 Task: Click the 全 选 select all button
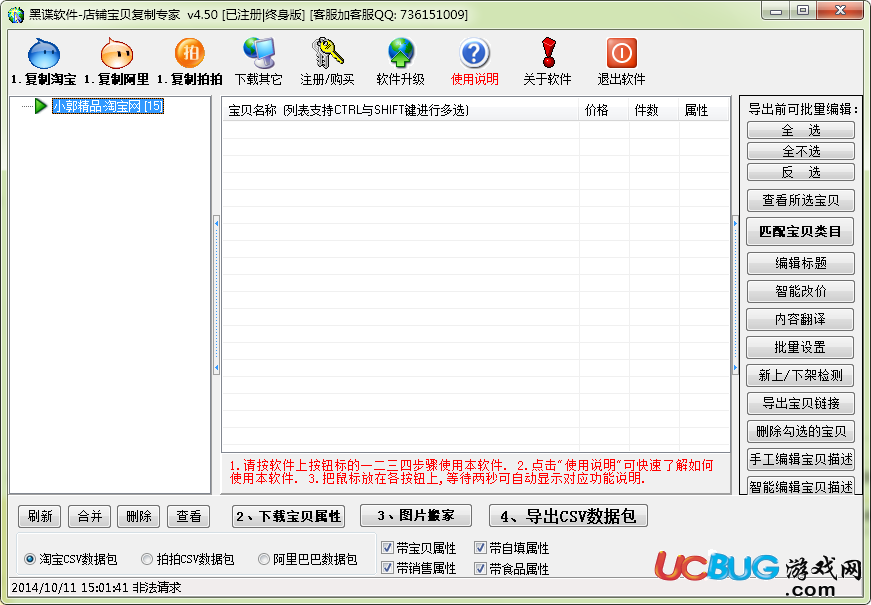pos(800,131)
